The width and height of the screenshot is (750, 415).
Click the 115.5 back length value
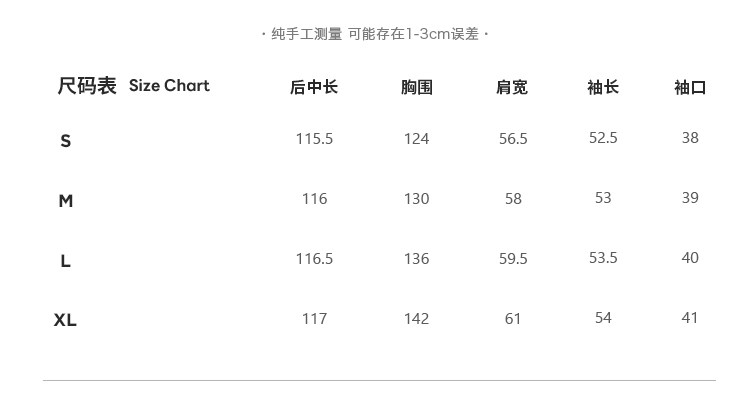(x=314, y=139)
